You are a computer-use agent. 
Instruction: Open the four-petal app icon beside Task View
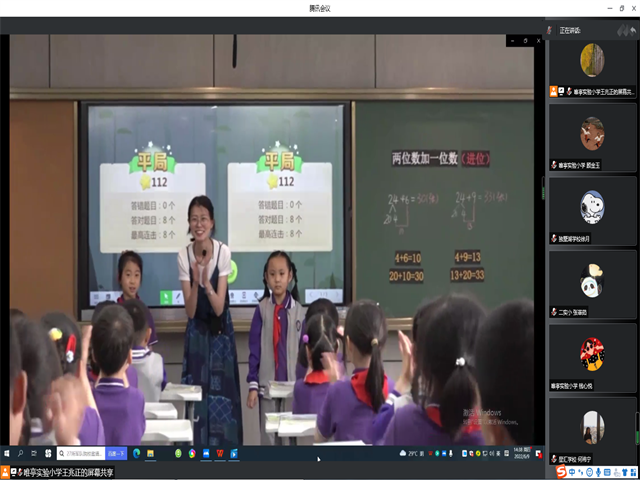(x=48, y=453)
